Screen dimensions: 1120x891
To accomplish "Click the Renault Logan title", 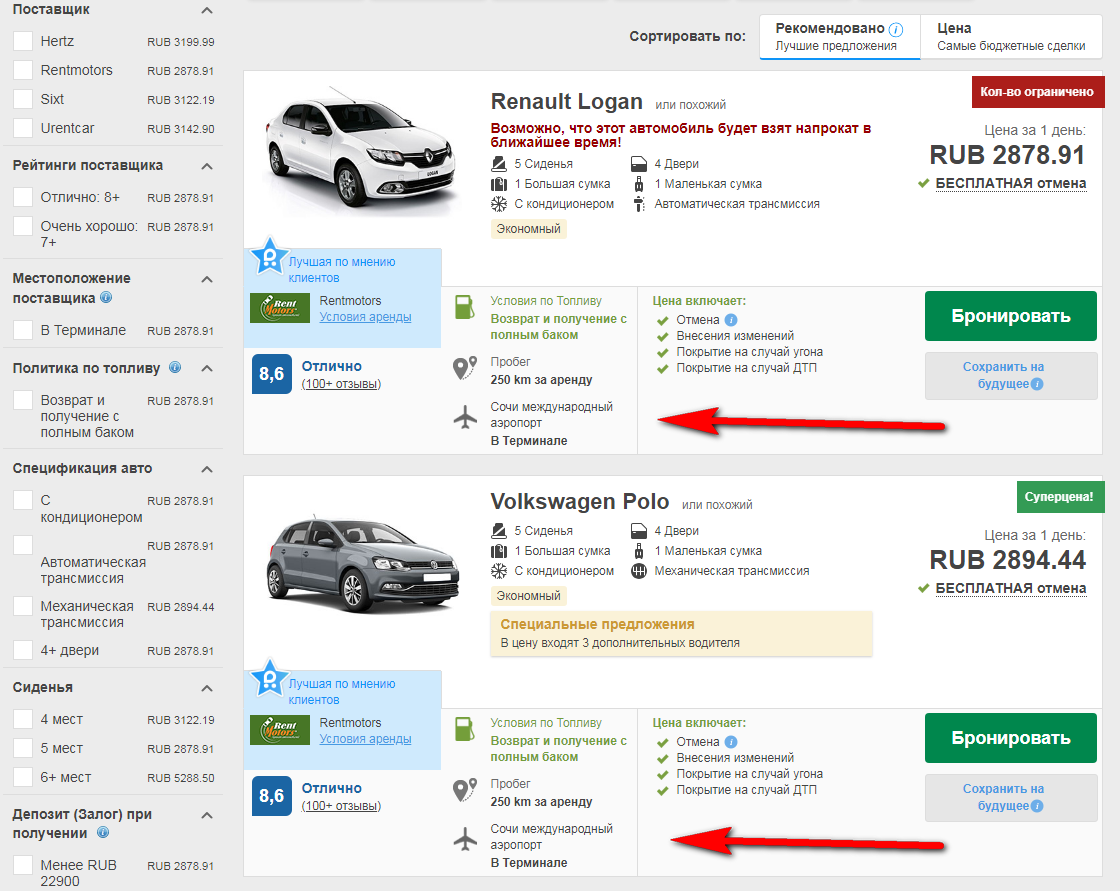I will coord(566,101).
